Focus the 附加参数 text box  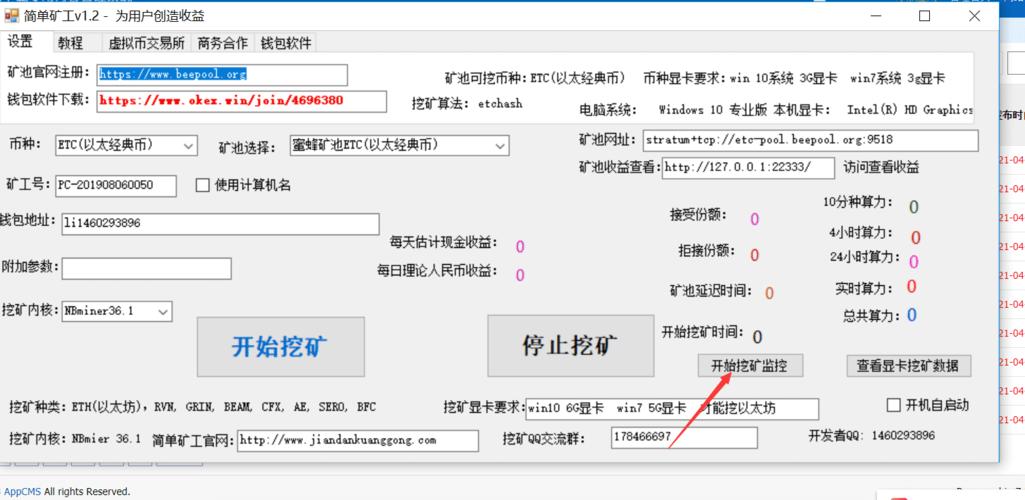[146, 268]
